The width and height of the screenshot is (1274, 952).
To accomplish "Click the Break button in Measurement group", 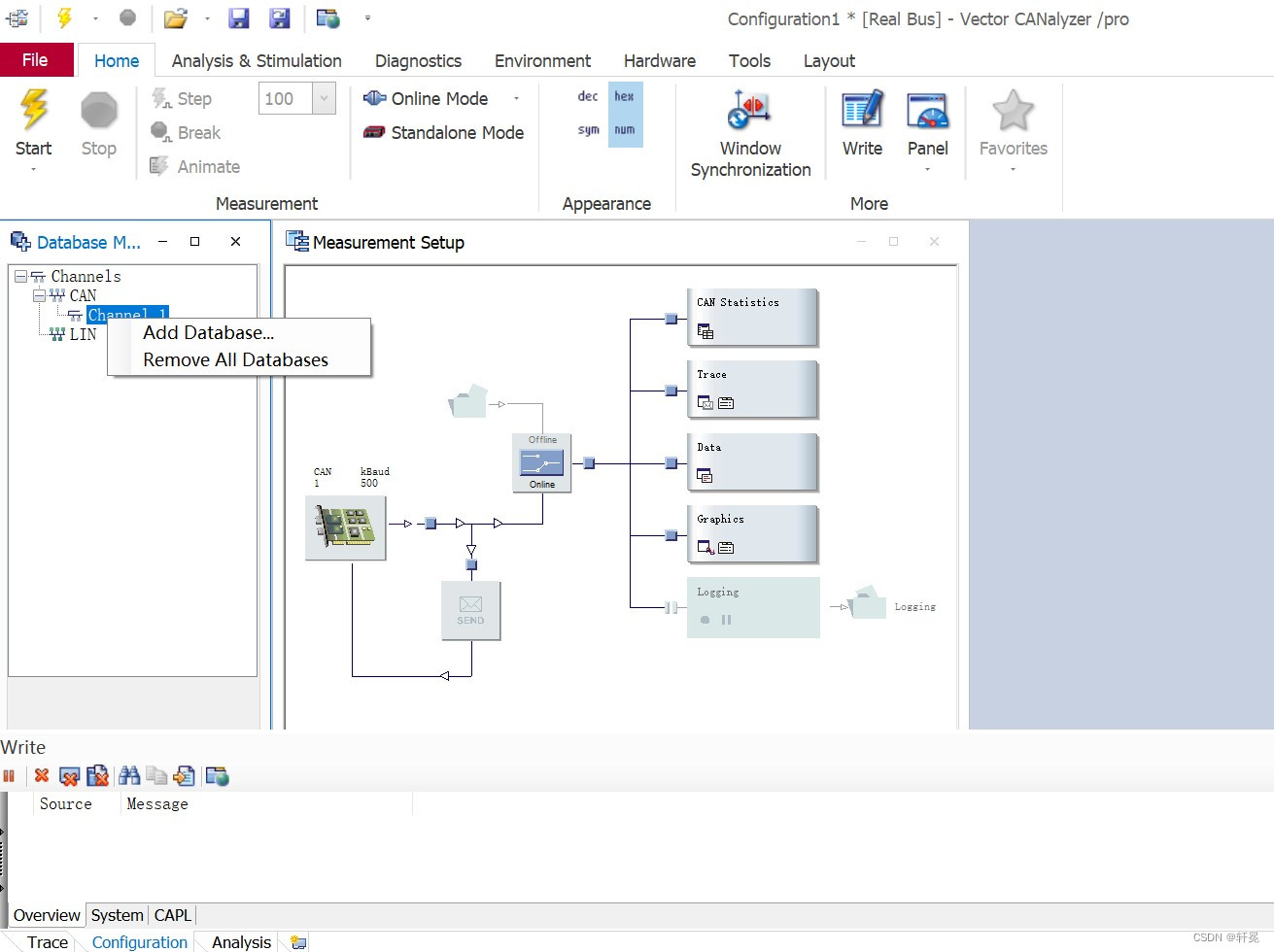I will pos(186,132).
